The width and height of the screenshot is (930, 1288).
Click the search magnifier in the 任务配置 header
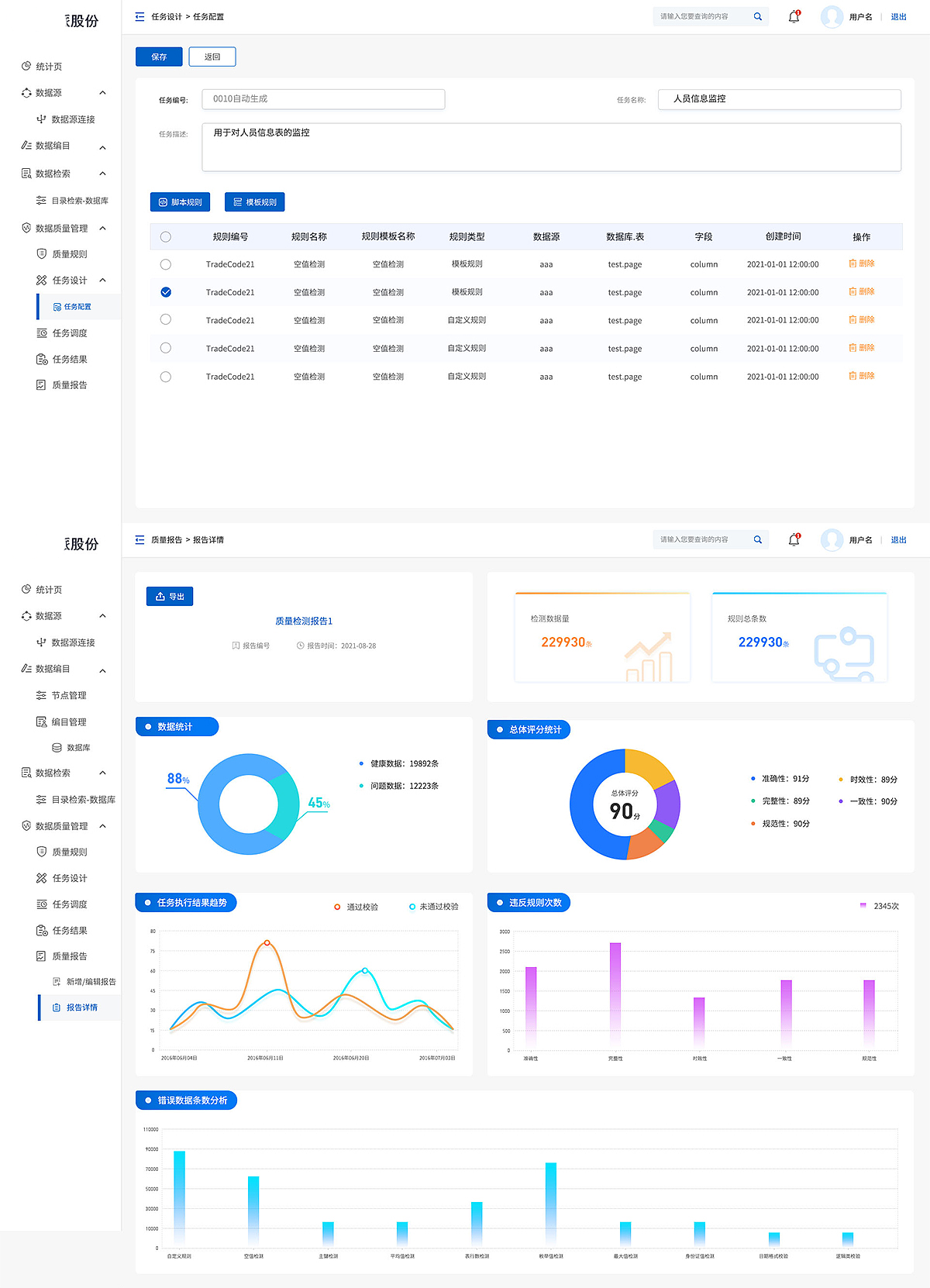[758, 16]
